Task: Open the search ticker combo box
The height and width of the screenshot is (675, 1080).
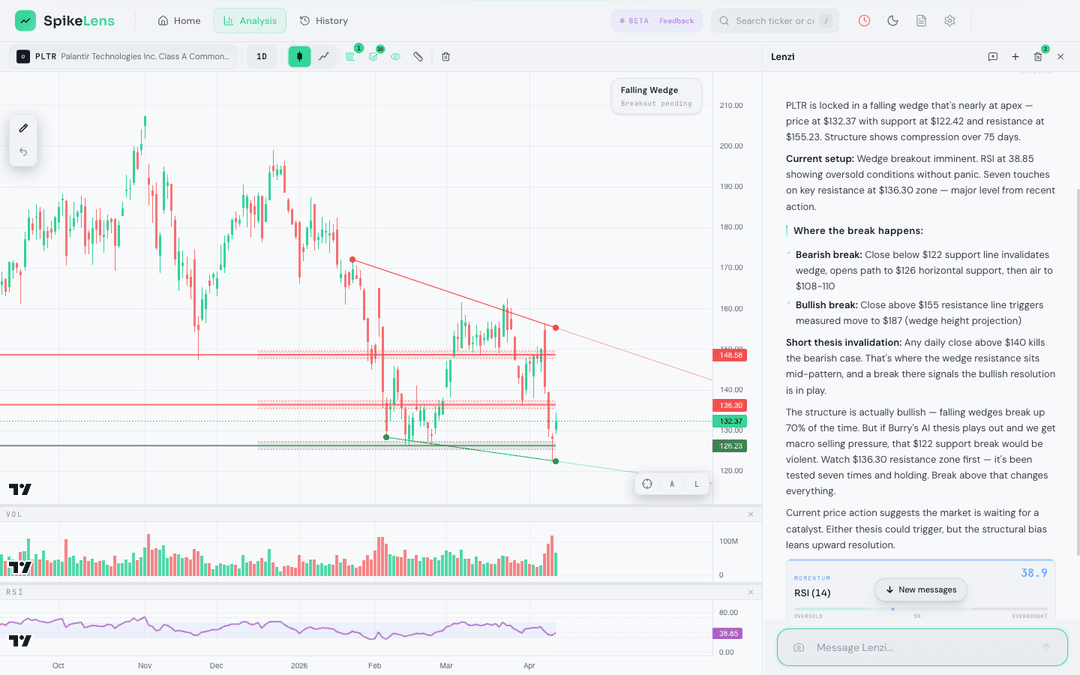Action: 775,20
